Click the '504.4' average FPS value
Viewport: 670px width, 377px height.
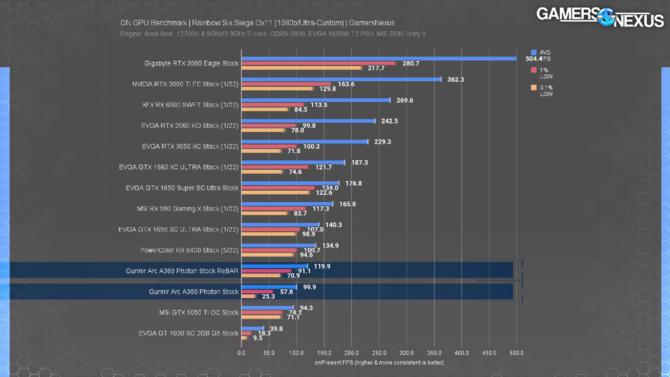534,59
